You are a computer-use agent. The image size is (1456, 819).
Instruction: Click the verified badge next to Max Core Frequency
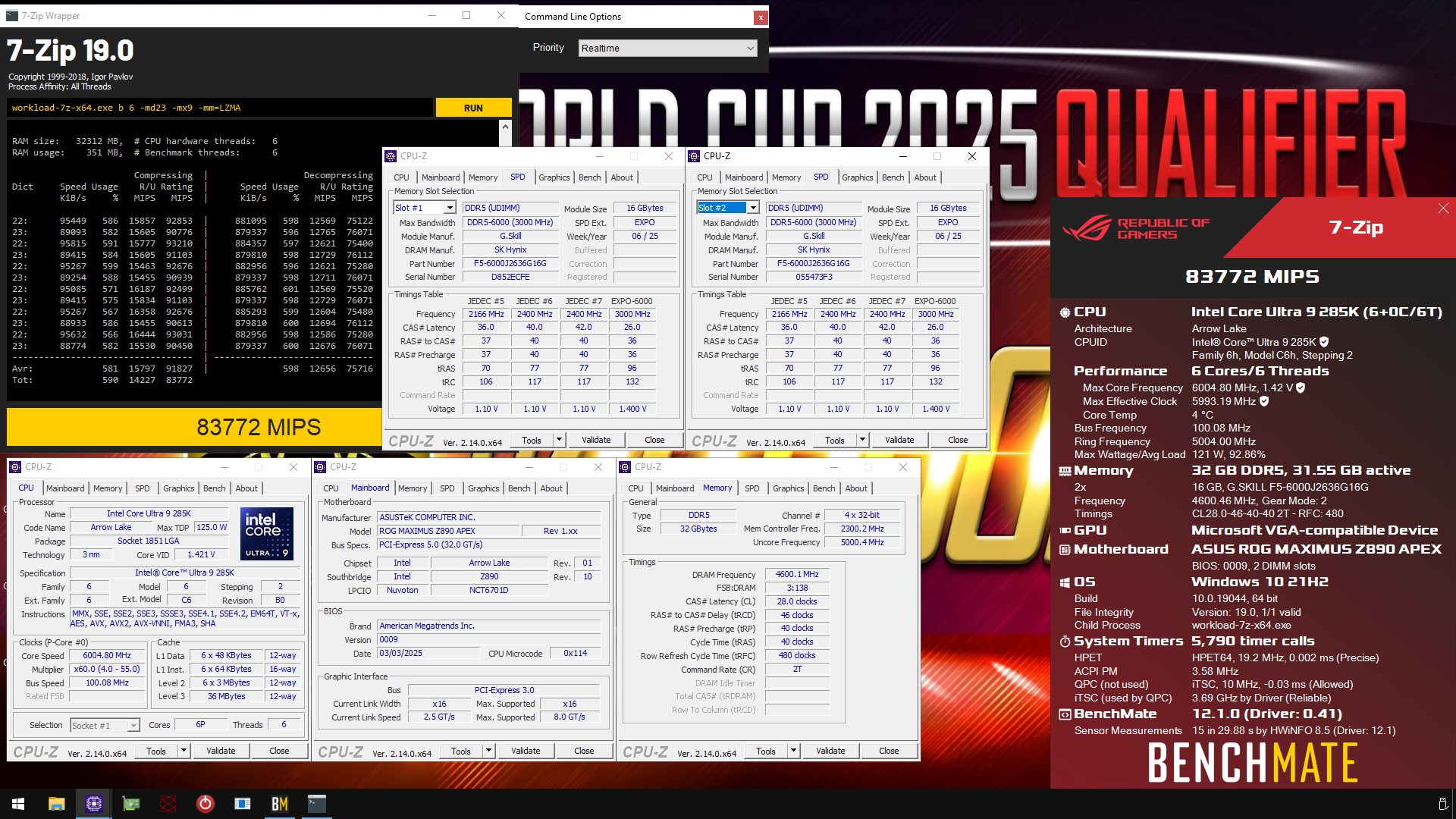[1301, 388]
